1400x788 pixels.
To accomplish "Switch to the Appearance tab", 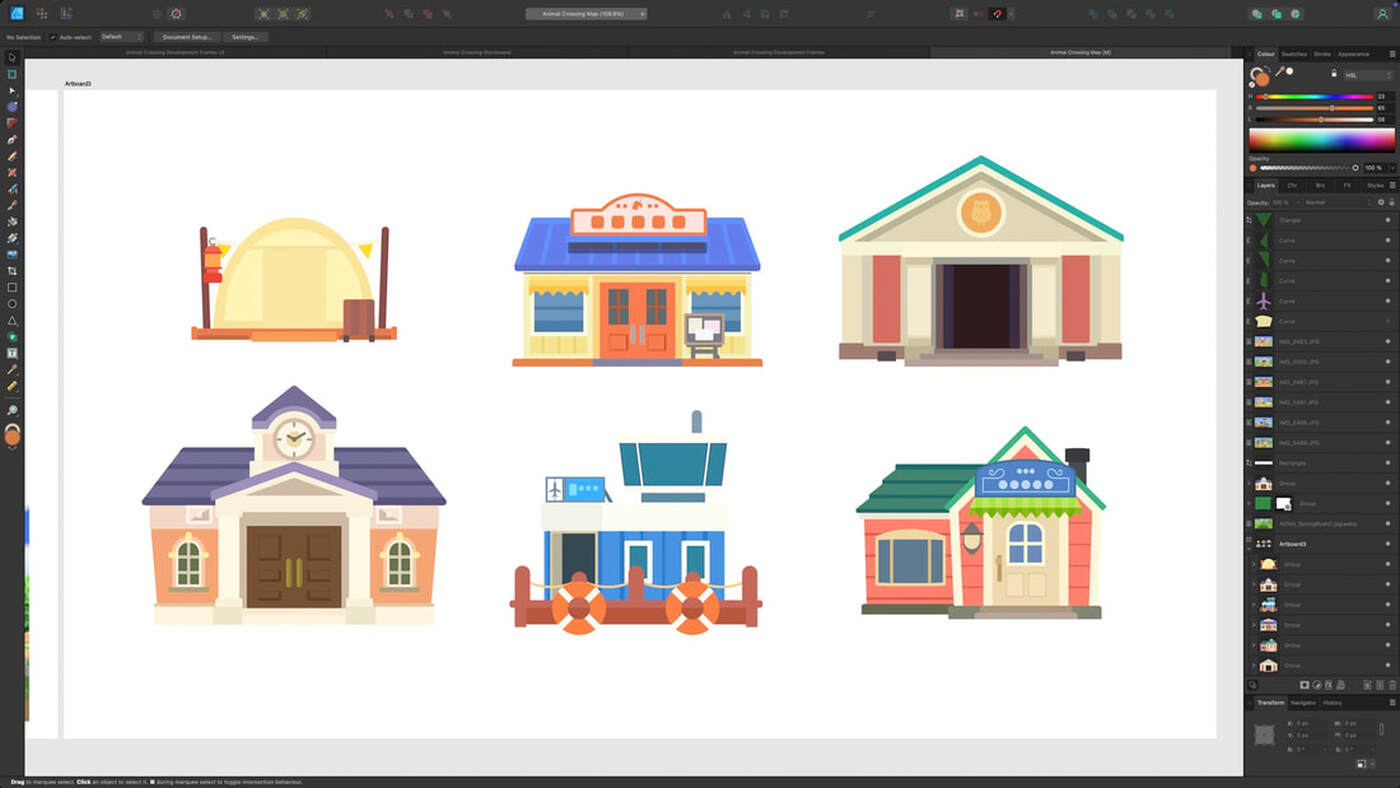I will click(1354, 53).
